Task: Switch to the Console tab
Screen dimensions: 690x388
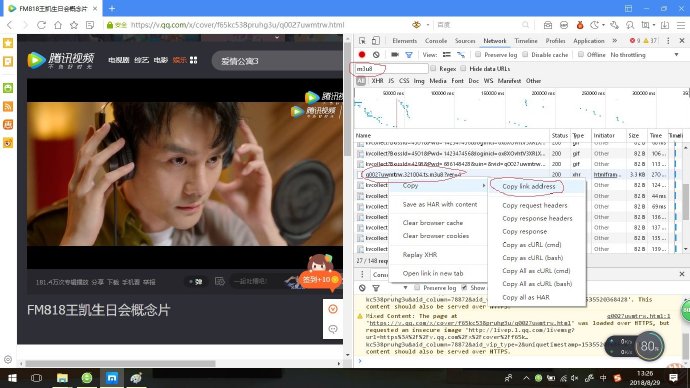Action: click(436, 40)
